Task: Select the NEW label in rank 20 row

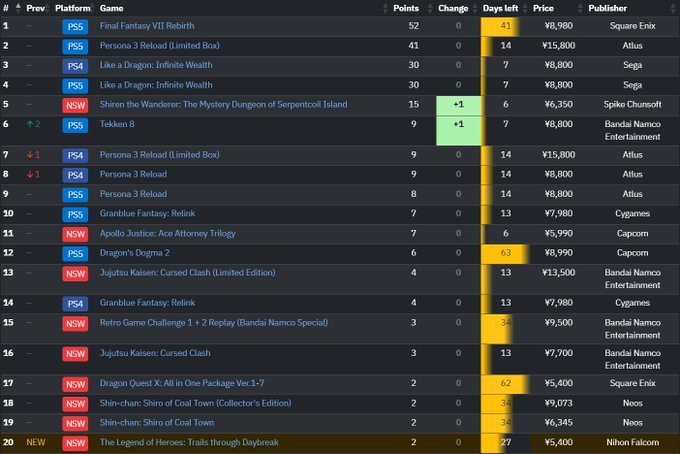Action: click(x=36, y=442)
